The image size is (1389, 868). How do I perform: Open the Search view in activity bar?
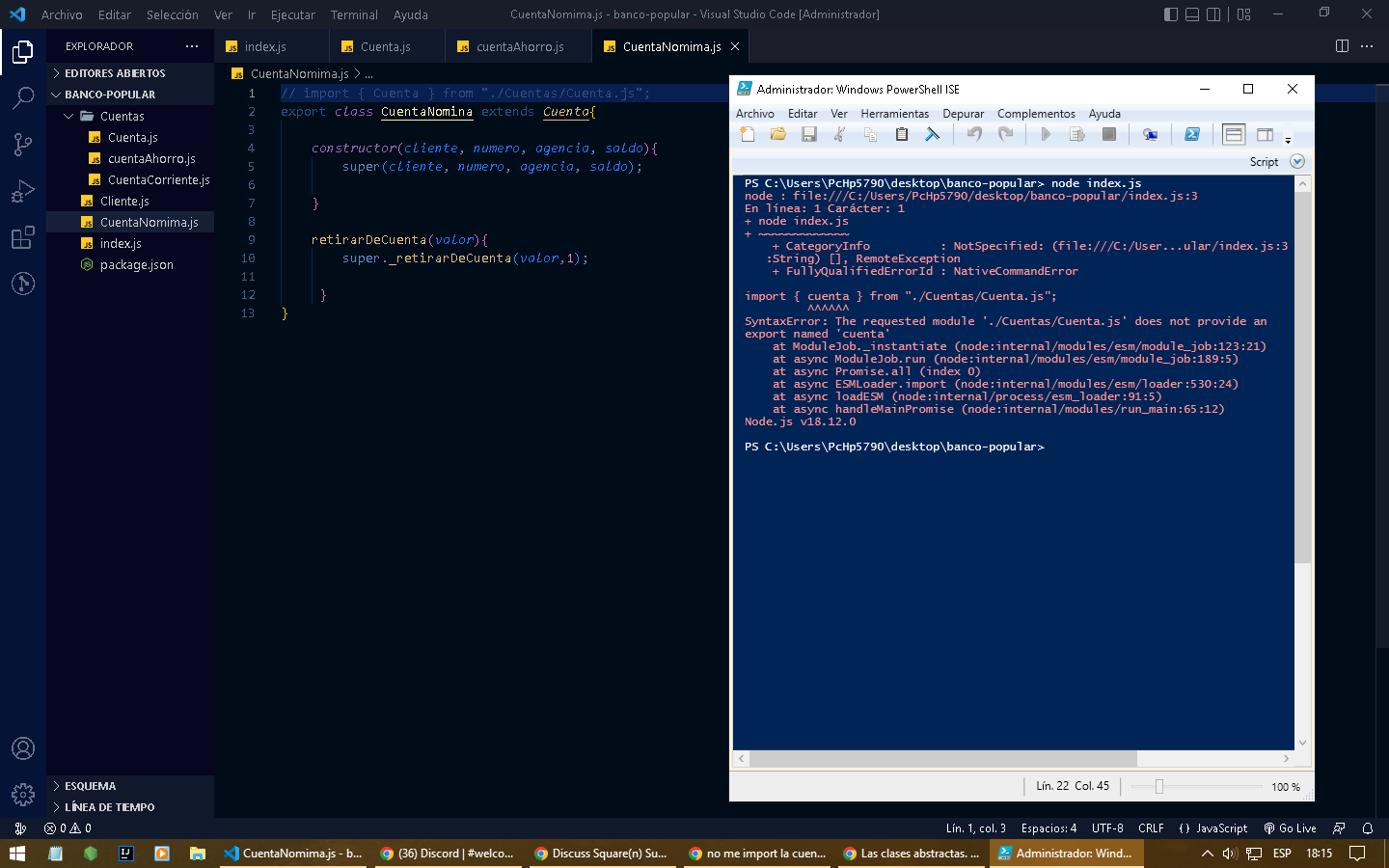[23, 97]
